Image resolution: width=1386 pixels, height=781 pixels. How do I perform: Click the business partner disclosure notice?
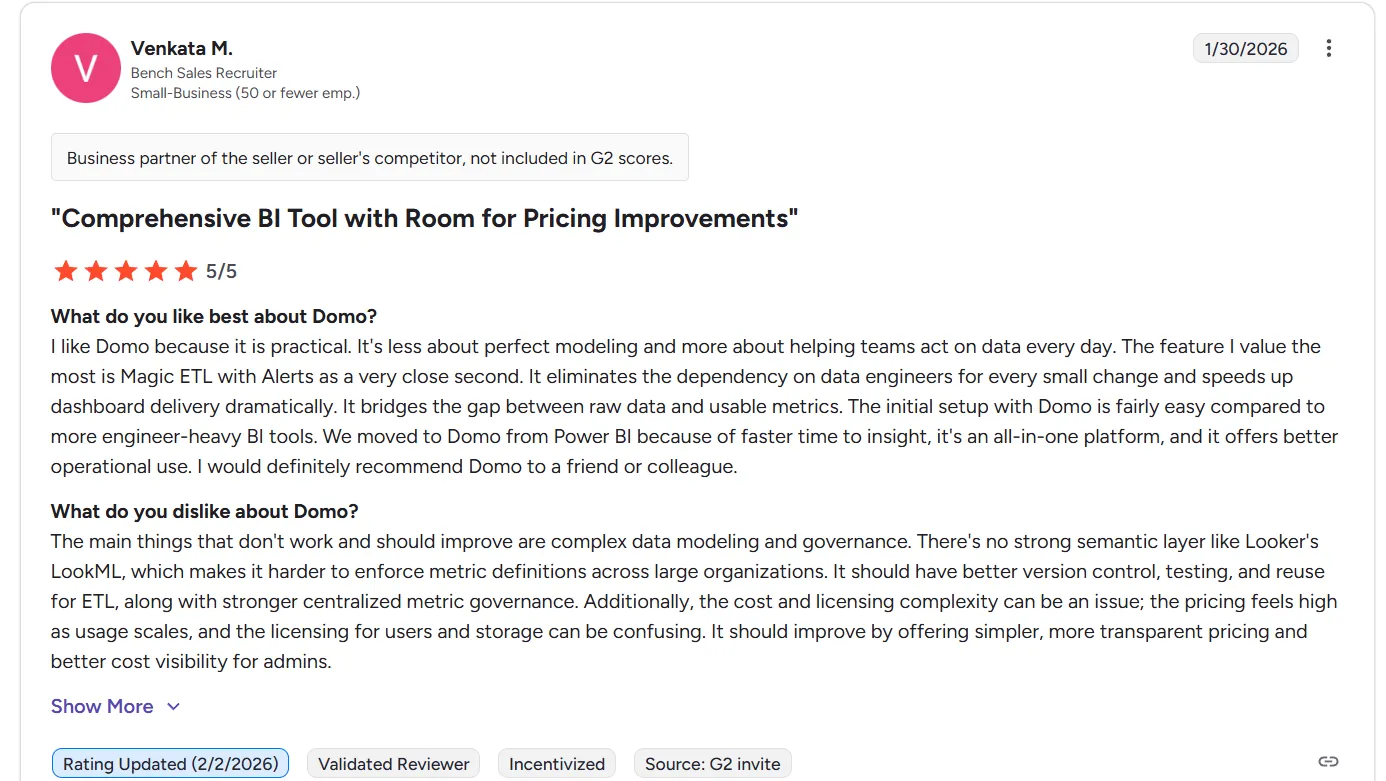click(369, 158)
